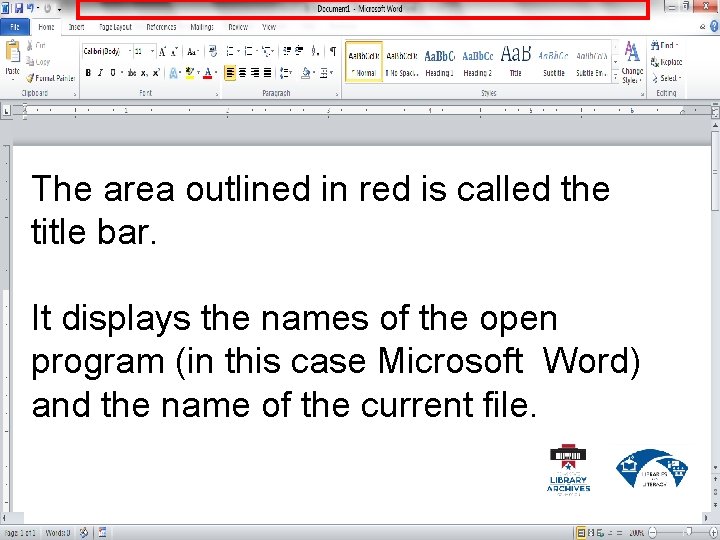Image resolution: width=720 pixels, height=540 pixels.
Task: Open the font size dropdown
Action: click(x=152, y=51)
